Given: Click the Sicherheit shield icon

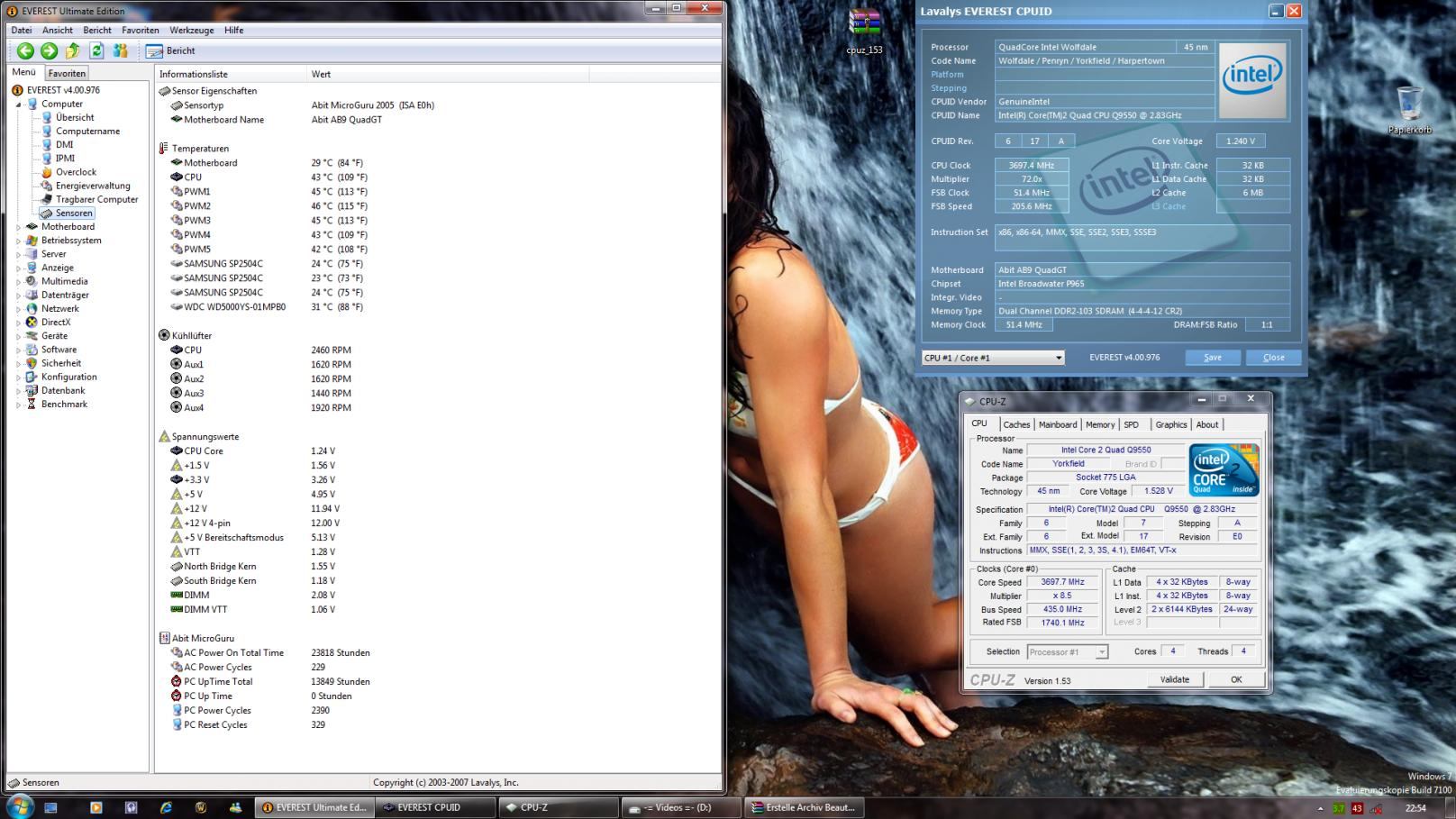Looking at the screenshot, I should [32, 363].
